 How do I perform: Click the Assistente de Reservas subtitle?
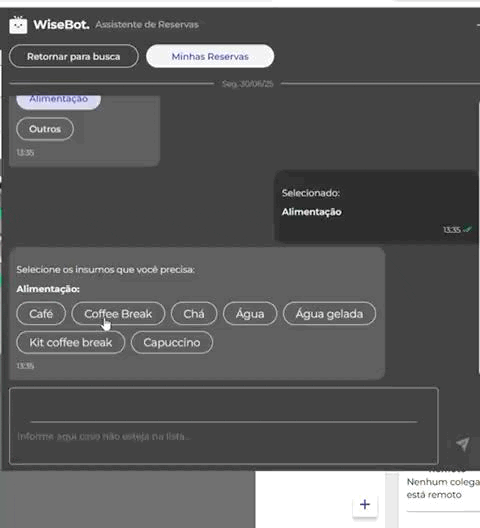pos(147,25)
